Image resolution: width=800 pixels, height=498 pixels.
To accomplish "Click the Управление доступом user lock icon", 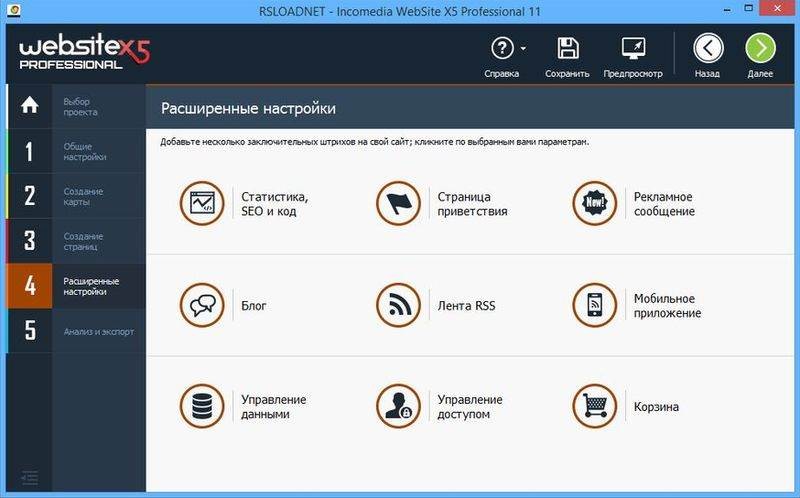I will (x=398, y=406).
